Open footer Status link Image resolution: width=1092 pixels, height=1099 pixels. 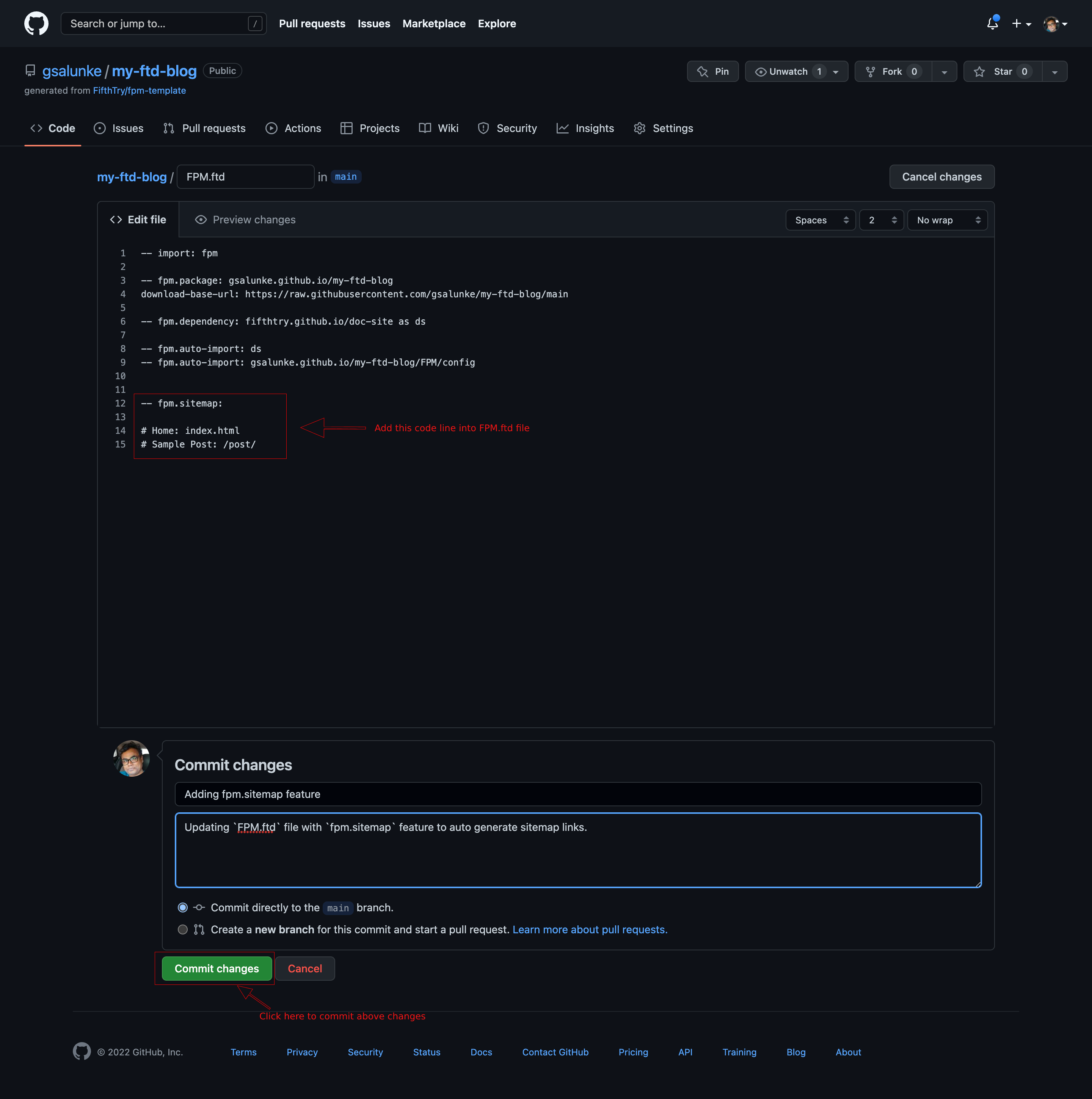(x=427, y=1052)
